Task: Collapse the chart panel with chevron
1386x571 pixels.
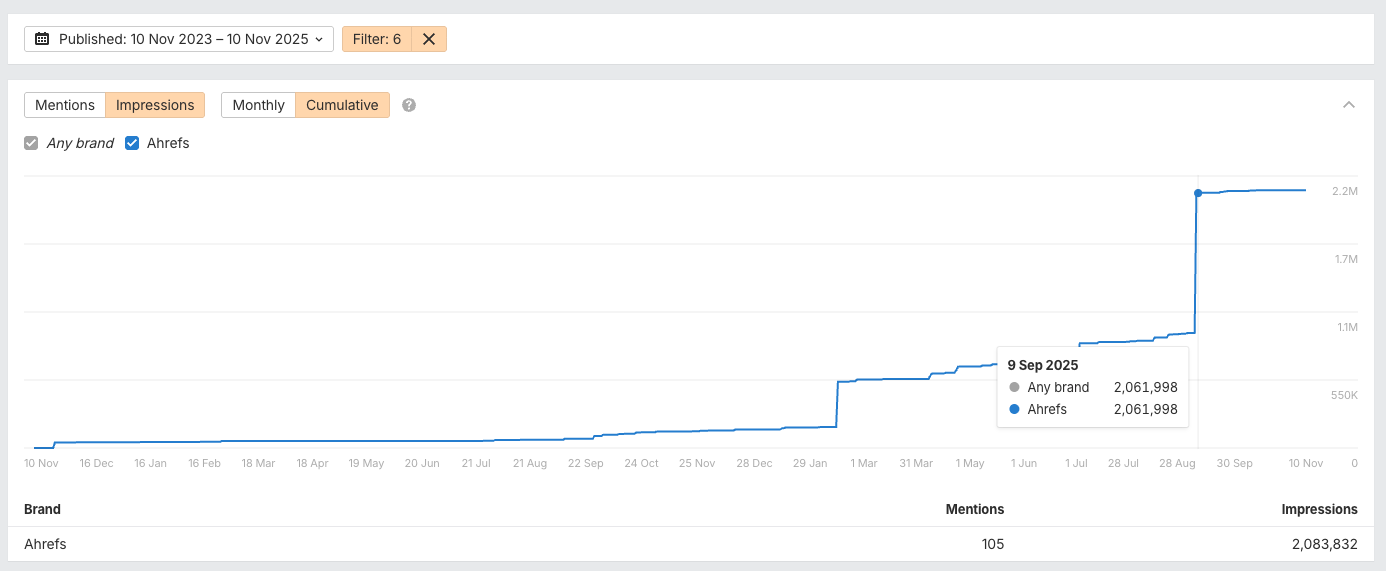Action: (x=1349, y=105)
